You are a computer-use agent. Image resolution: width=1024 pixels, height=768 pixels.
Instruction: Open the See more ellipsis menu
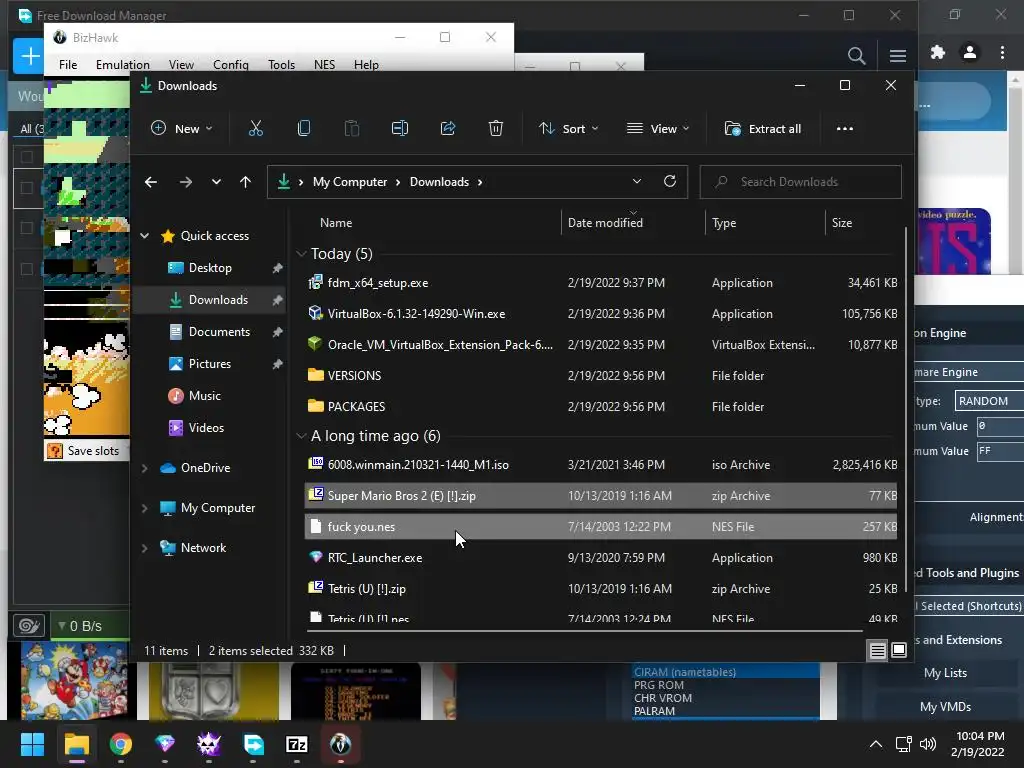pos(844,129)
